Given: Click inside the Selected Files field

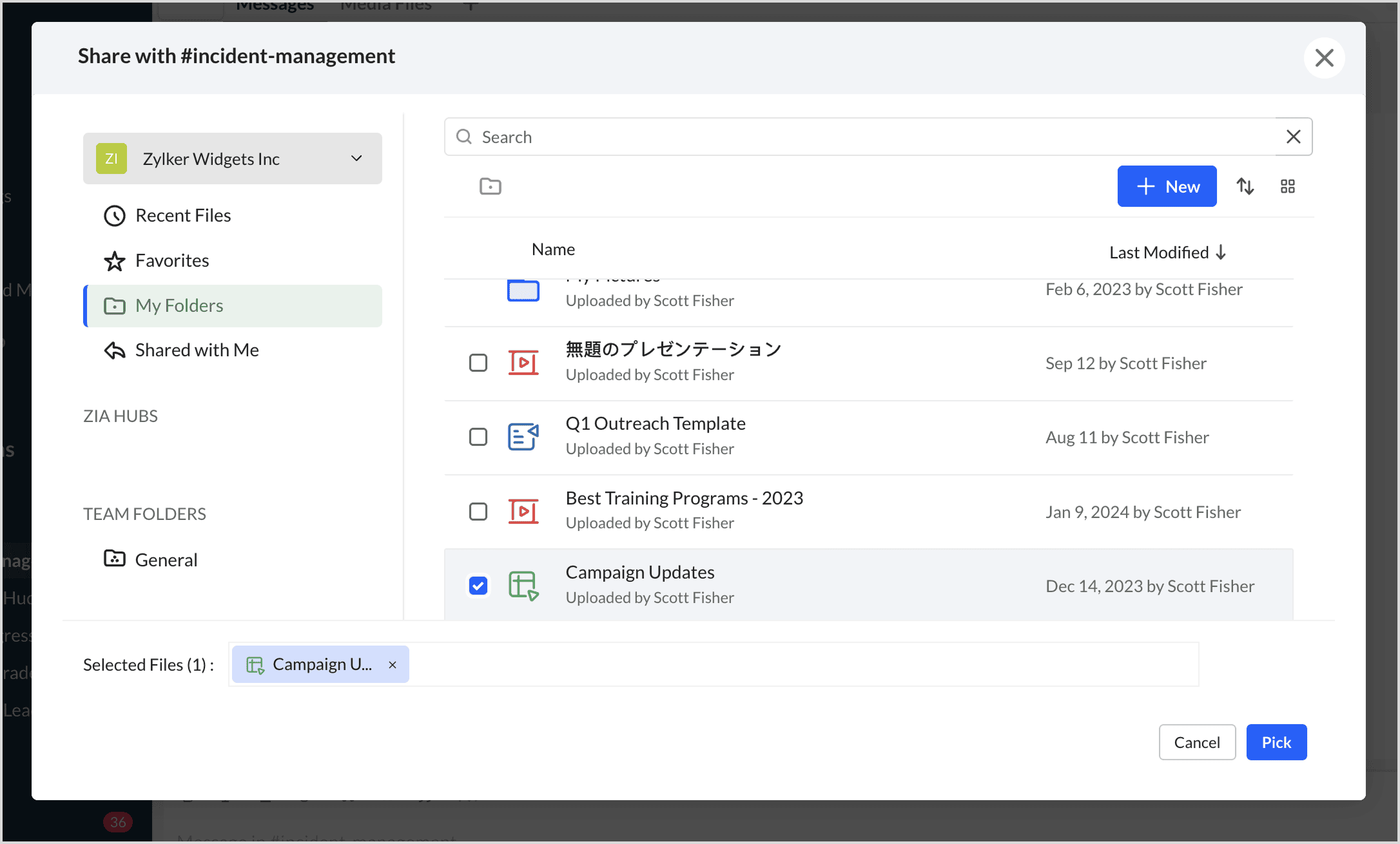Looking at the screenshot, I should click(714, 664).
